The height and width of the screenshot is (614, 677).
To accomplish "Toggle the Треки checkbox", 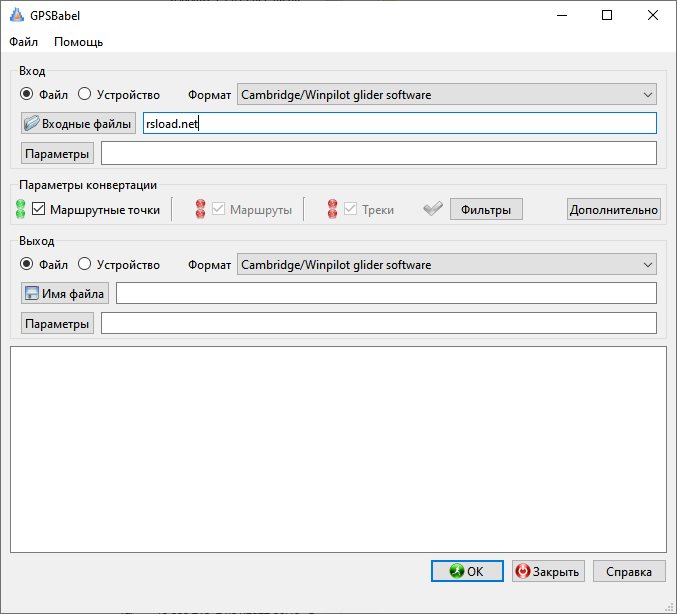I will click(x=350, y=209).
